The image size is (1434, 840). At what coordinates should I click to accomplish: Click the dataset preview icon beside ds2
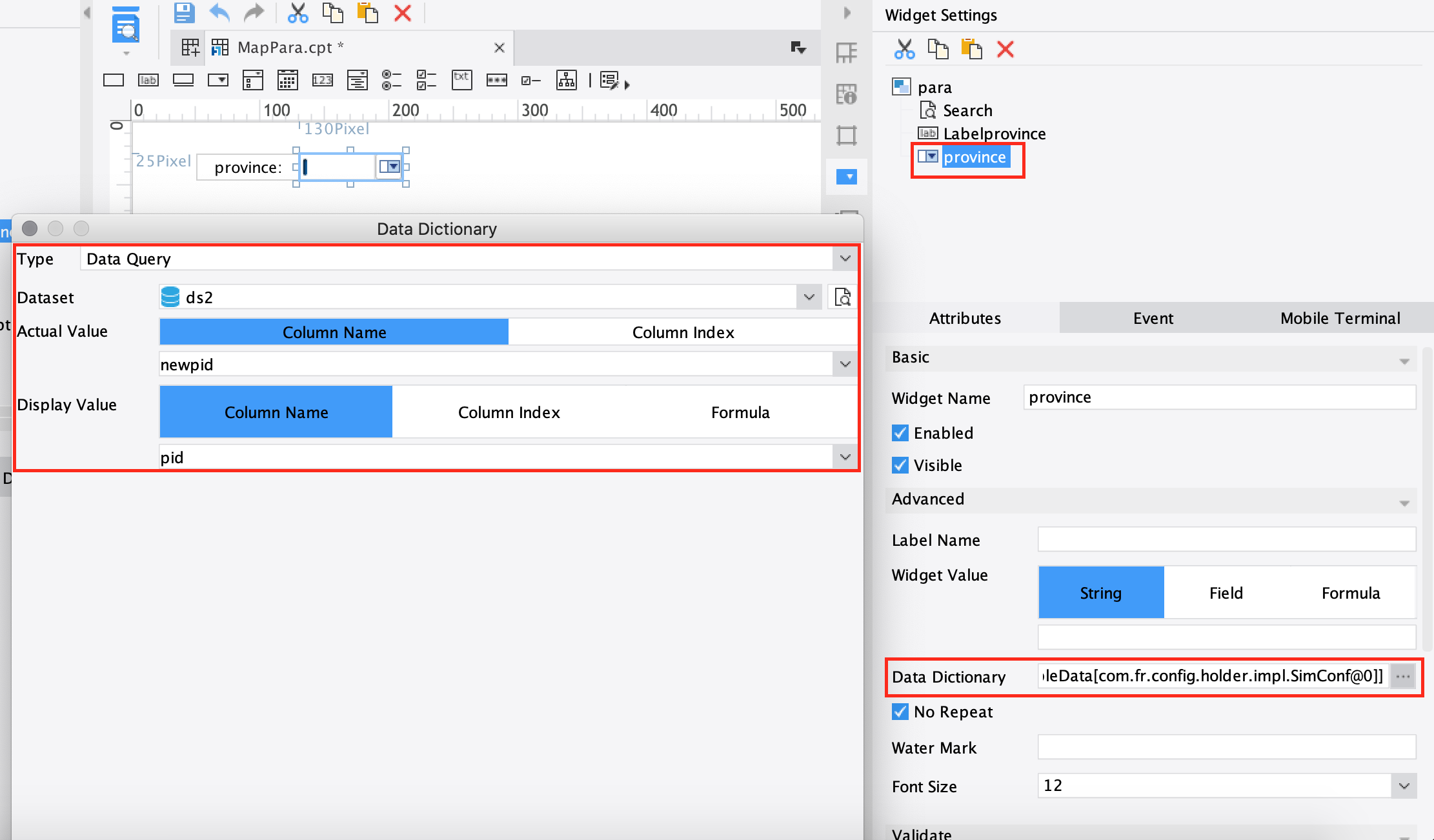coord(842,297)
